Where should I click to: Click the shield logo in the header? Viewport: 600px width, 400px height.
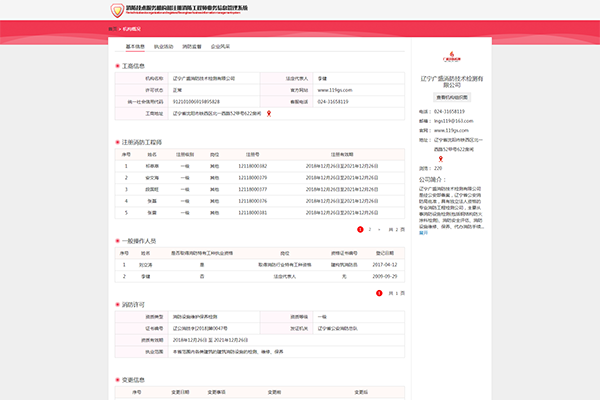pos(117,10)
